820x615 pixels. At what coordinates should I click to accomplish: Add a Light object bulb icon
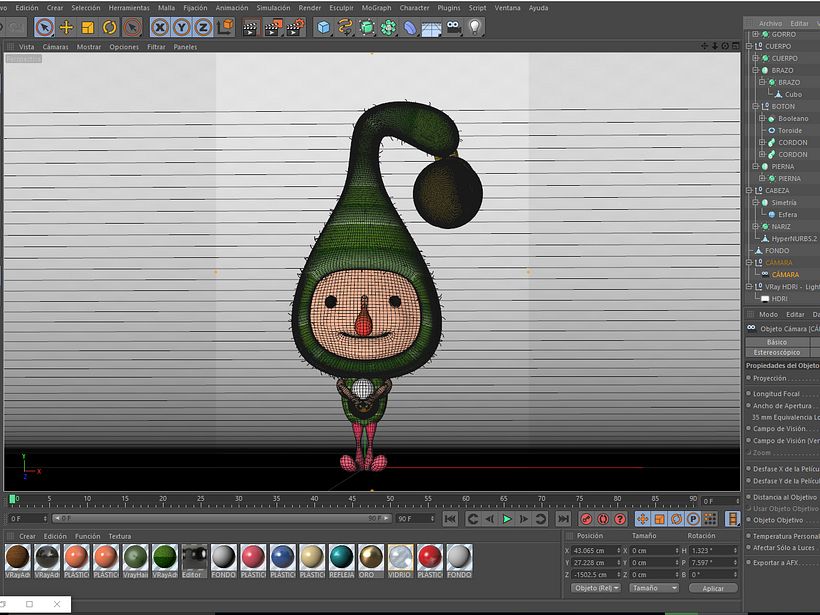click(x=475, y=27)
